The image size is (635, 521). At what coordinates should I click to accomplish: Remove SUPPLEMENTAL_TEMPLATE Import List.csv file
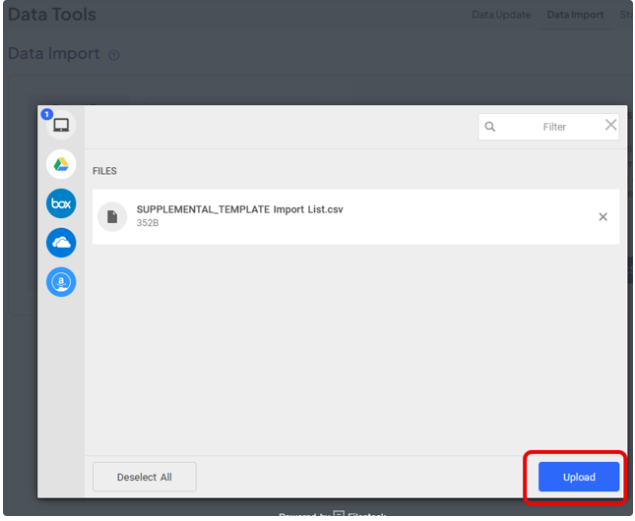(603, 217)
